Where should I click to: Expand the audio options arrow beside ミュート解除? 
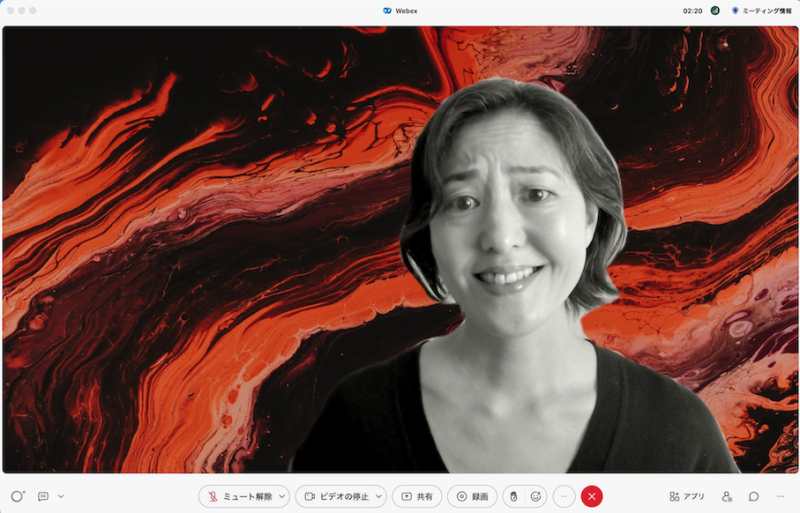point(283,496)
